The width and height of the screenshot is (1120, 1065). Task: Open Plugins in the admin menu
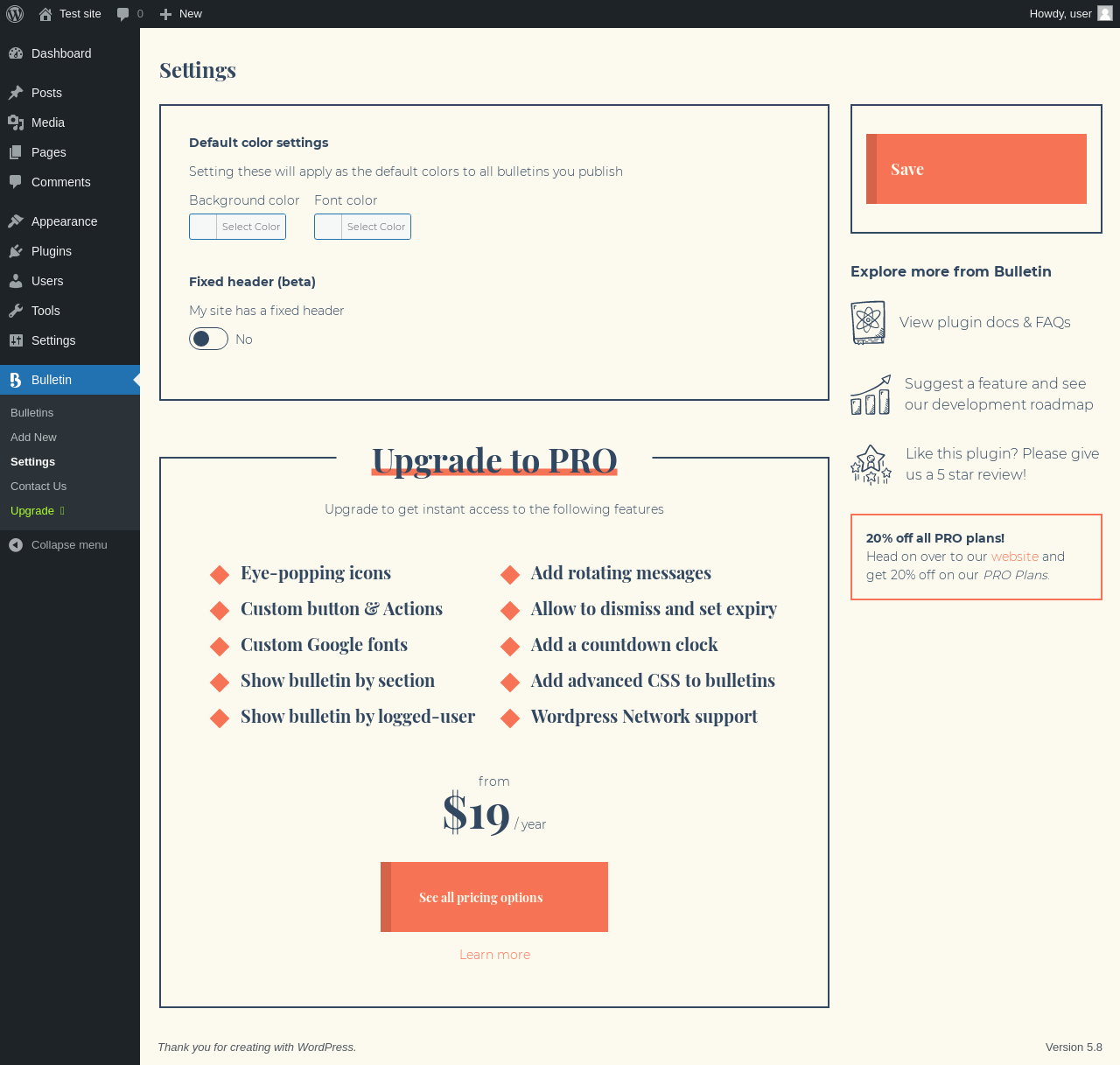click(x=52, y=251)
